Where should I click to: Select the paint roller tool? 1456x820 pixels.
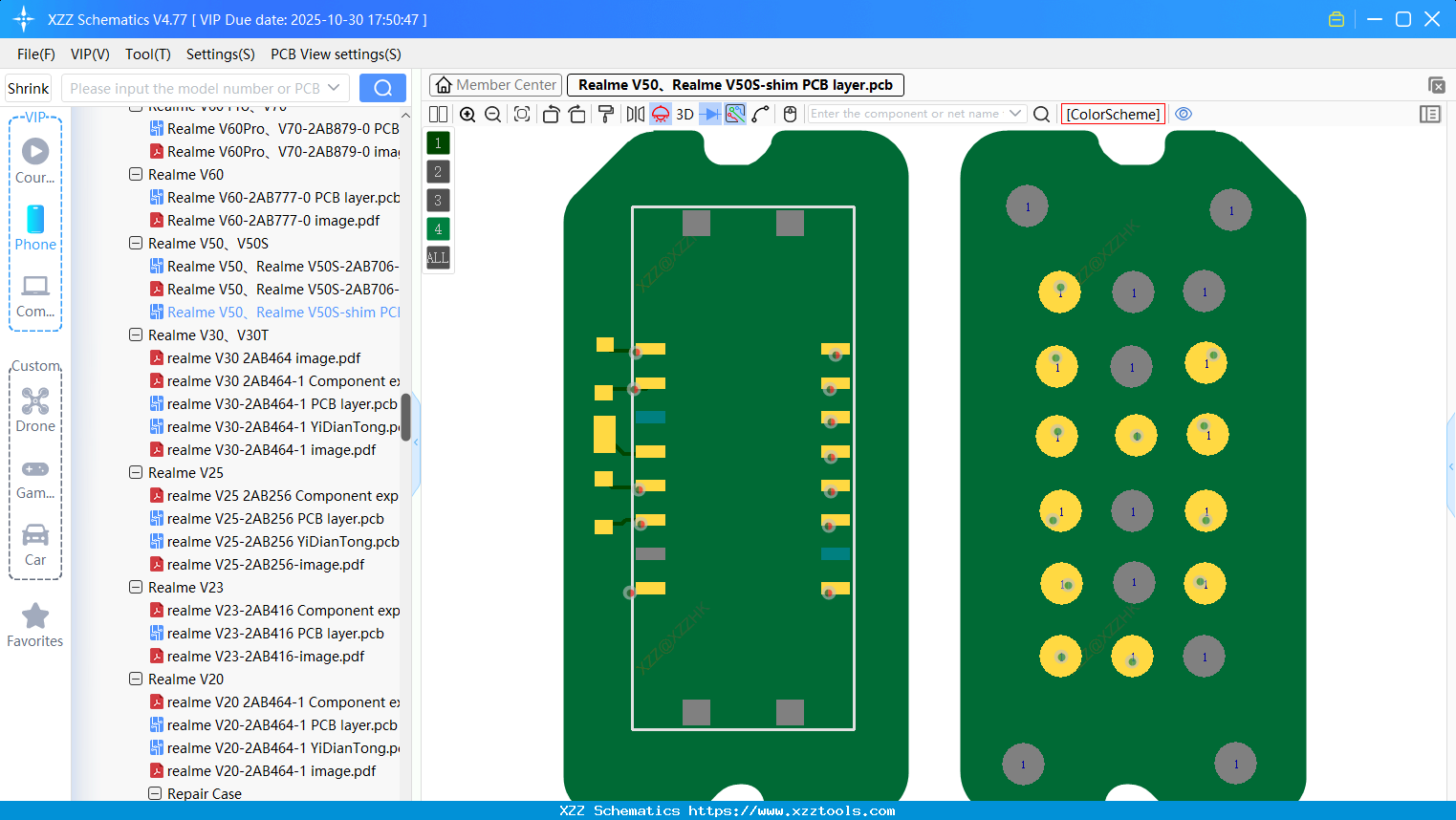click(606, 115)
